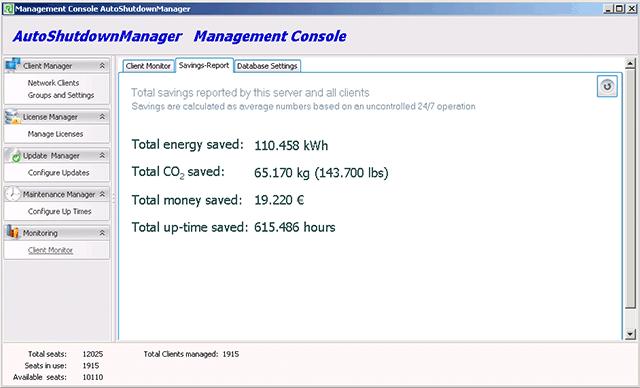Collapse the Monitoring section chevron
This screenshot has height=388, width=640.
click(x=102, y=233)
